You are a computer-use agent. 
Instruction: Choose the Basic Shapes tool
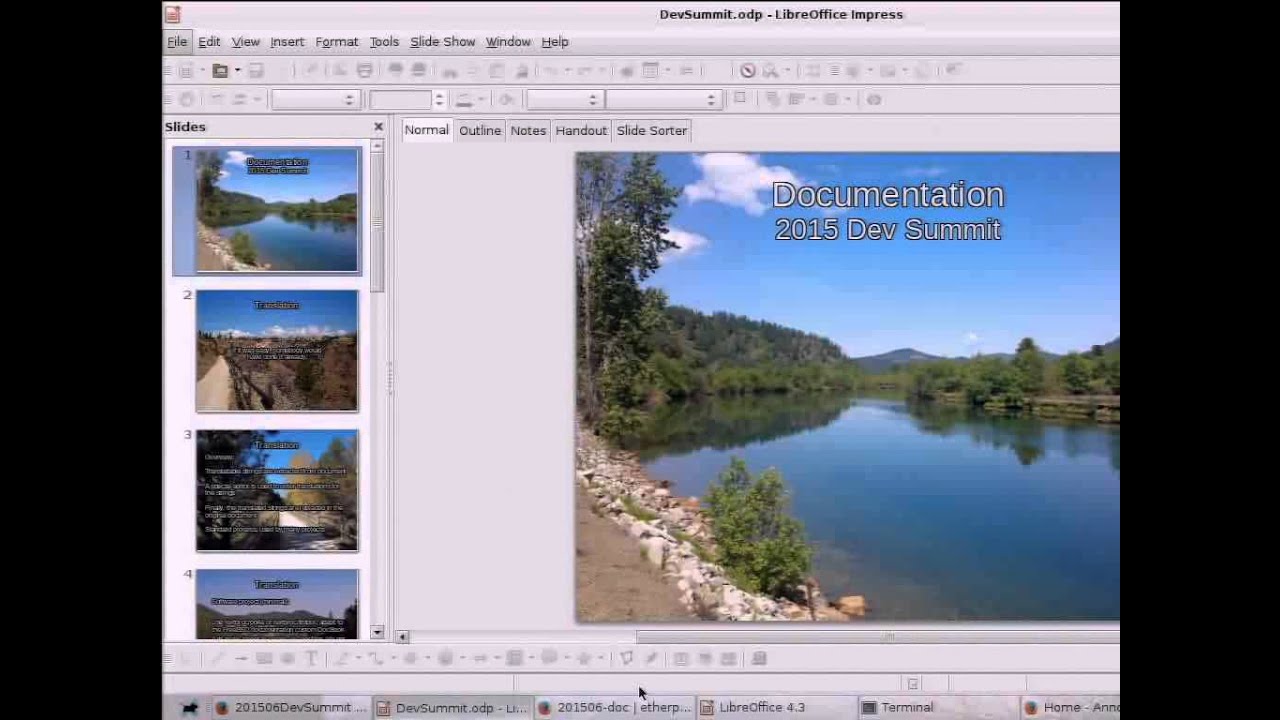[x=410, y=658]
